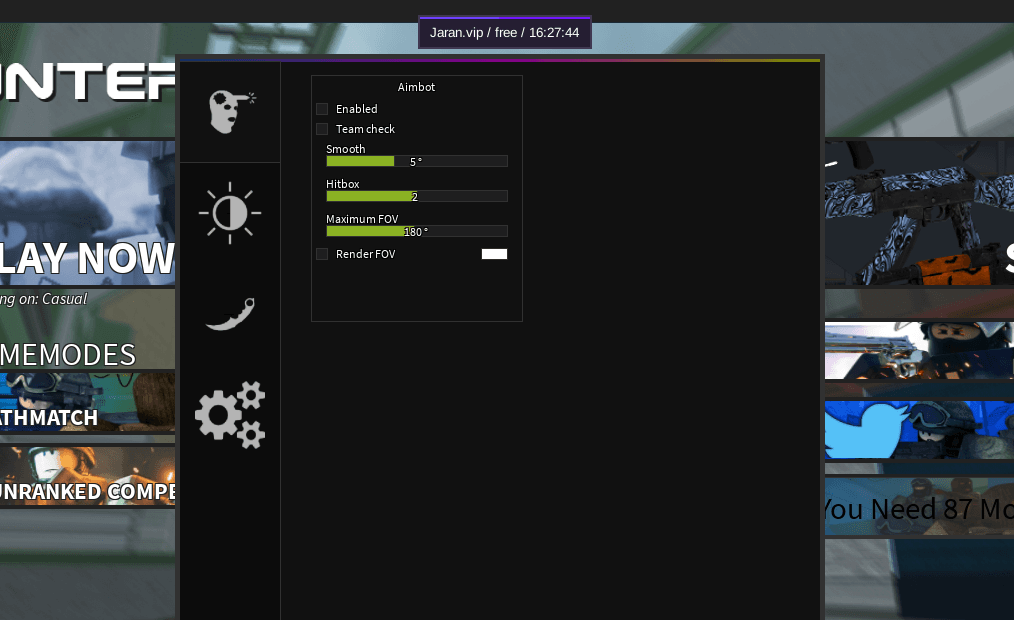Viewport: 1014px width, 620px height.
Task: Enable the Render FOV checkbox
Action: point(322,254)
